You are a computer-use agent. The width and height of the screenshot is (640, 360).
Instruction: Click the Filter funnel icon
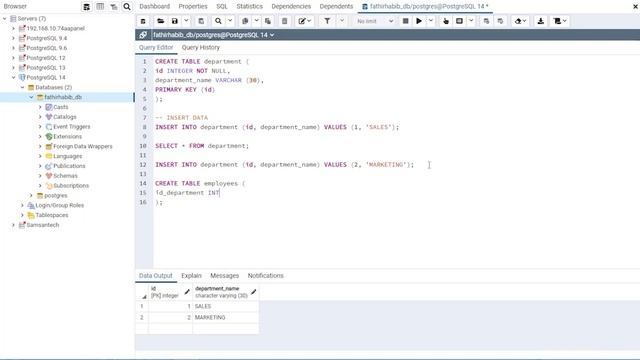click(327, 21)
